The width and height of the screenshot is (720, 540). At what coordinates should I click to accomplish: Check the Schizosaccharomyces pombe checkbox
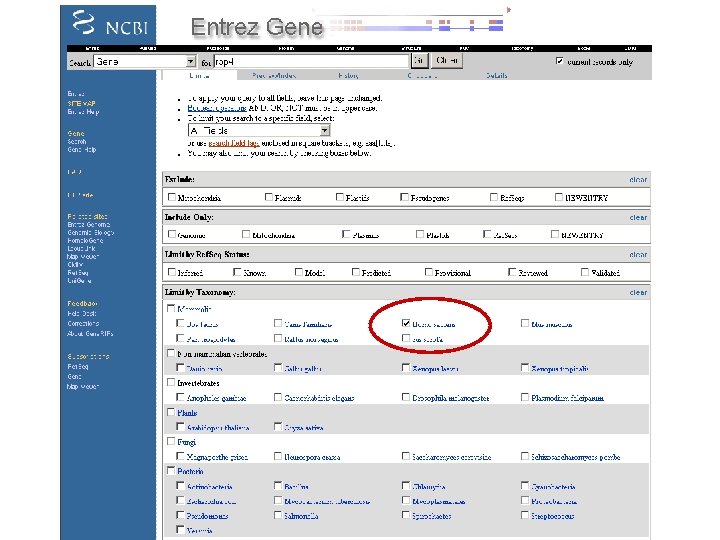point(525,456)
